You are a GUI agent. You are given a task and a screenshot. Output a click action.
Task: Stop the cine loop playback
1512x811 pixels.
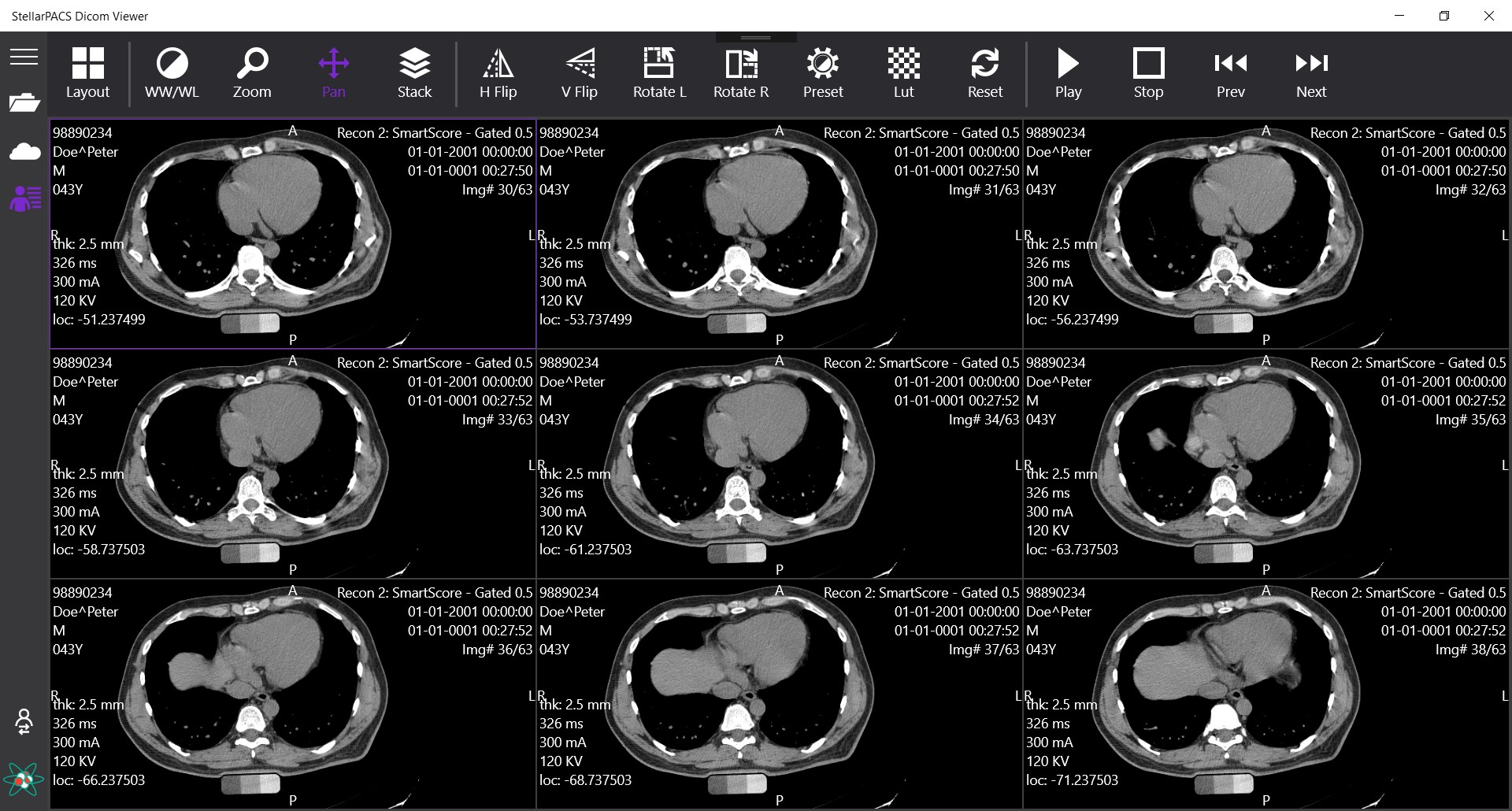1148,73
